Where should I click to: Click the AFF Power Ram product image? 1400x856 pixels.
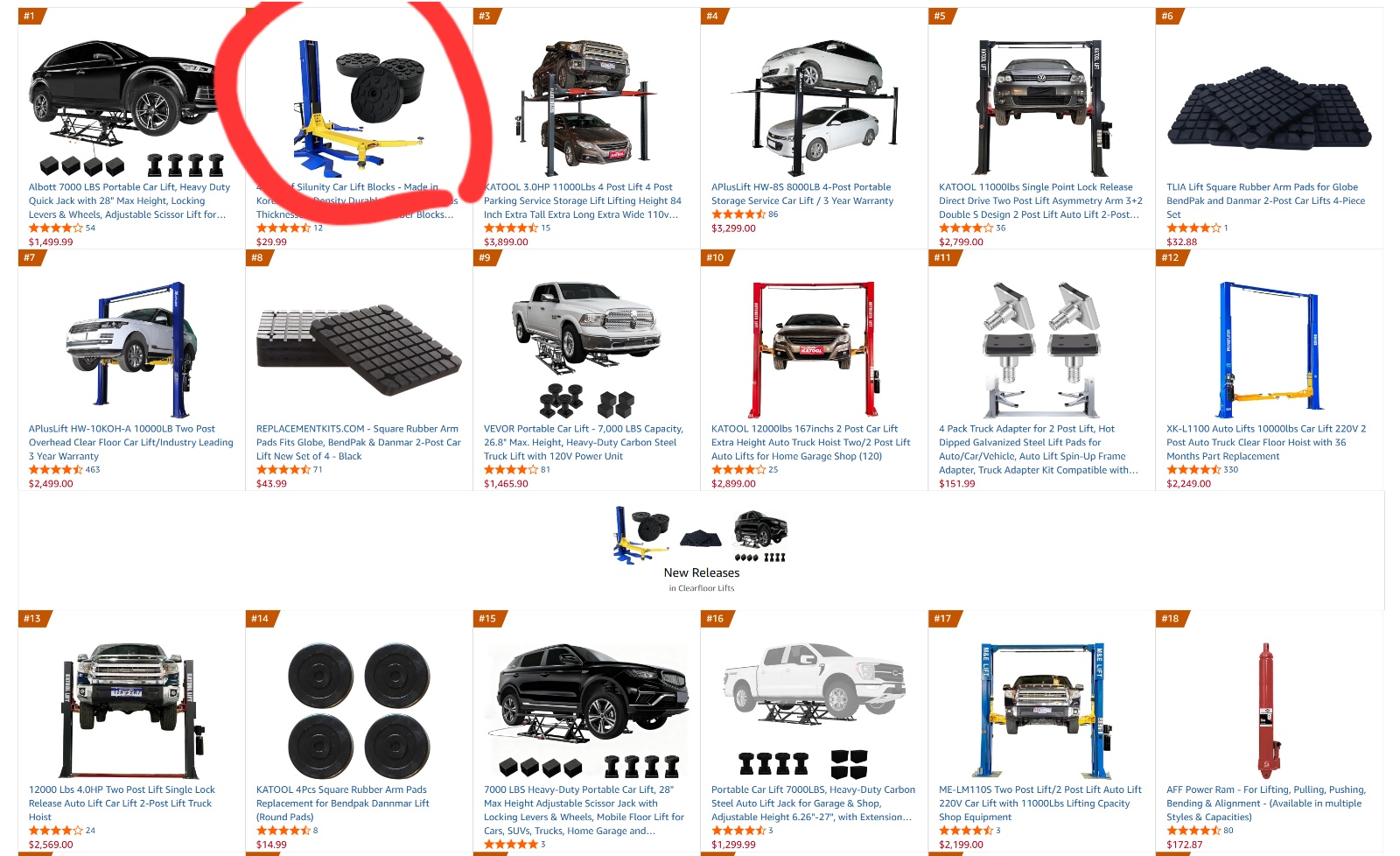click(x=1265, y=711)
